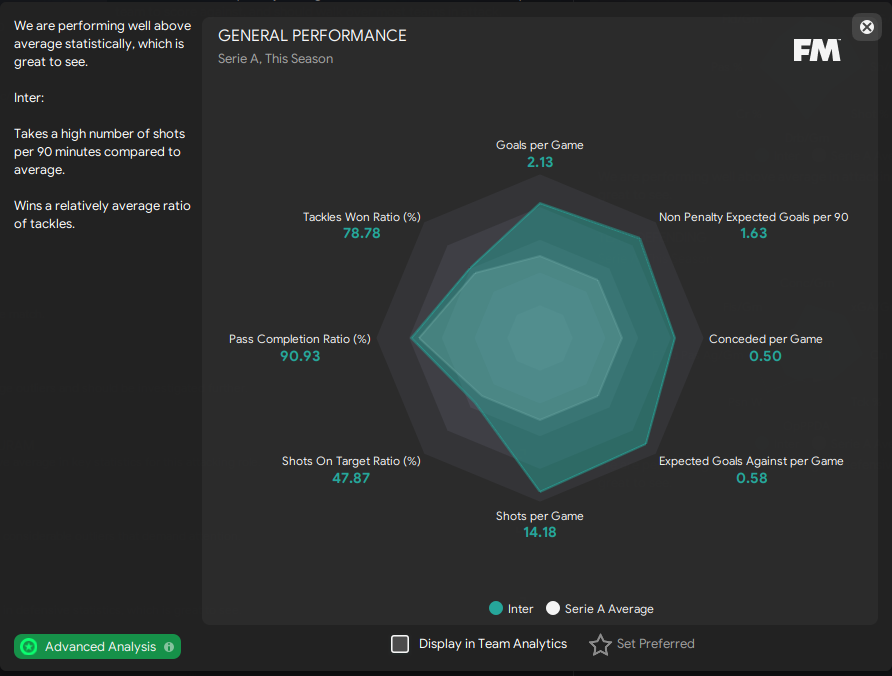The height and width of the screenshot is (676, 892).
Task: Click Shots On Target Ratio (%) label
Action: 351,461
